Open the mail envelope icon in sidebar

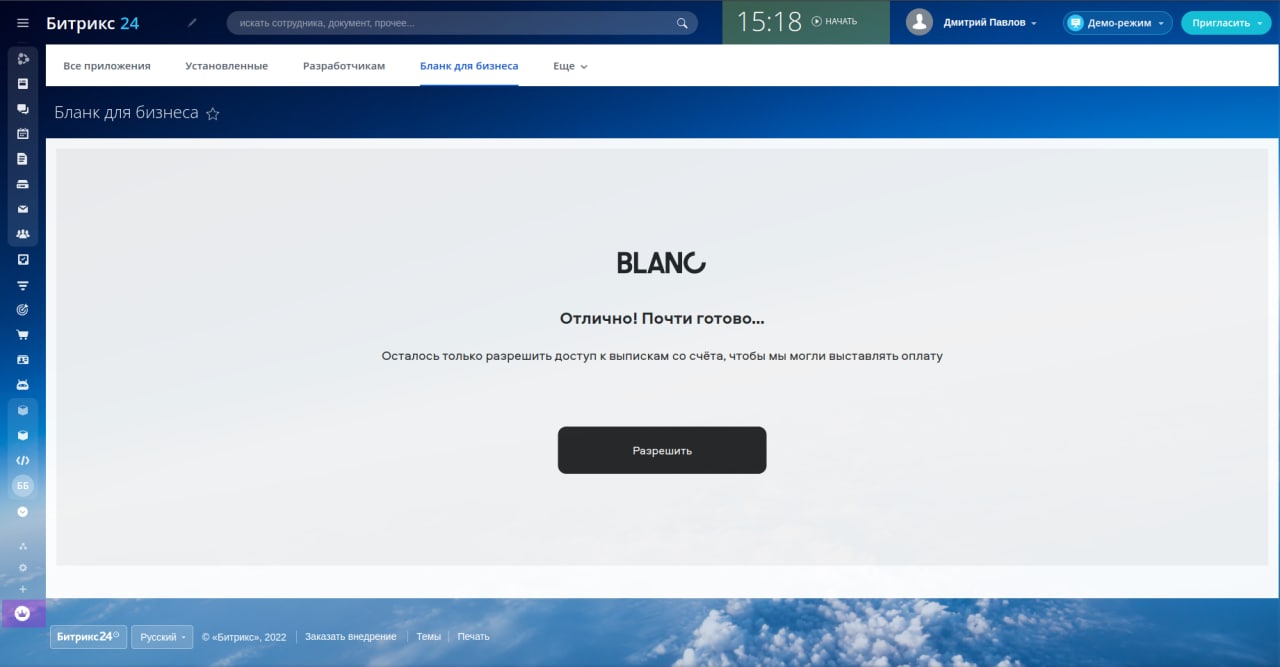click(23, 209)
